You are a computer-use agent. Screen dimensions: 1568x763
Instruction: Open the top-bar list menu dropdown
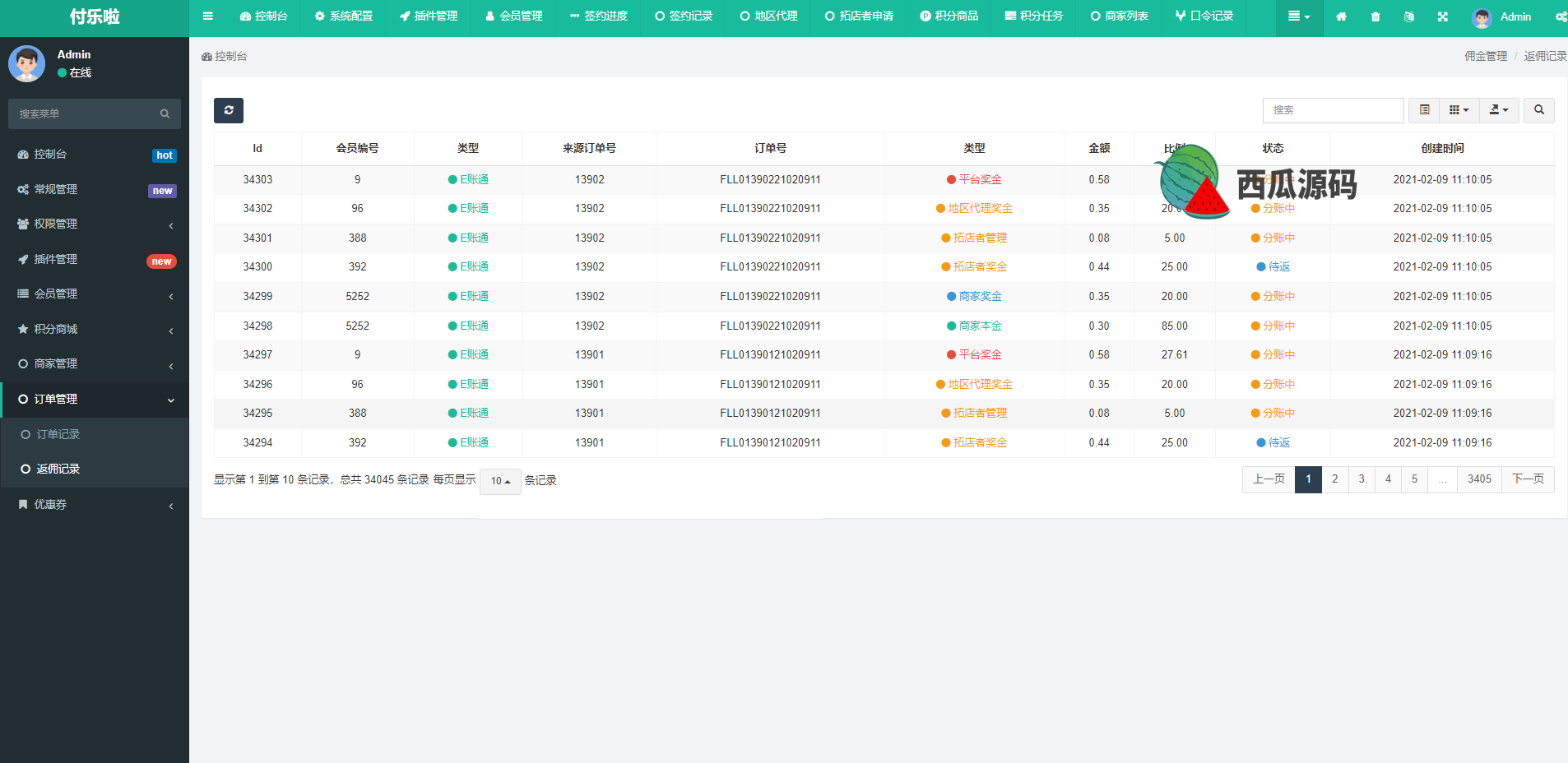pos(1299,17)
